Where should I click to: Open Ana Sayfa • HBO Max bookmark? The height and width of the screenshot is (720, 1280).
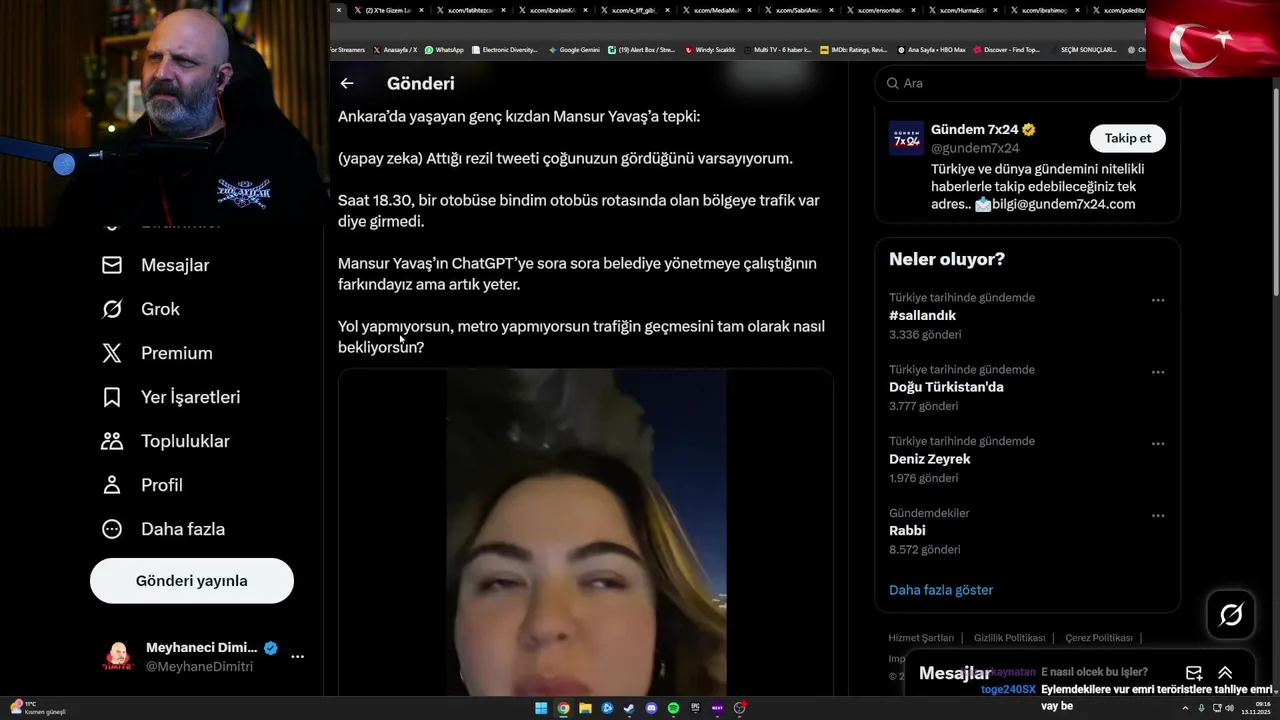931,50
